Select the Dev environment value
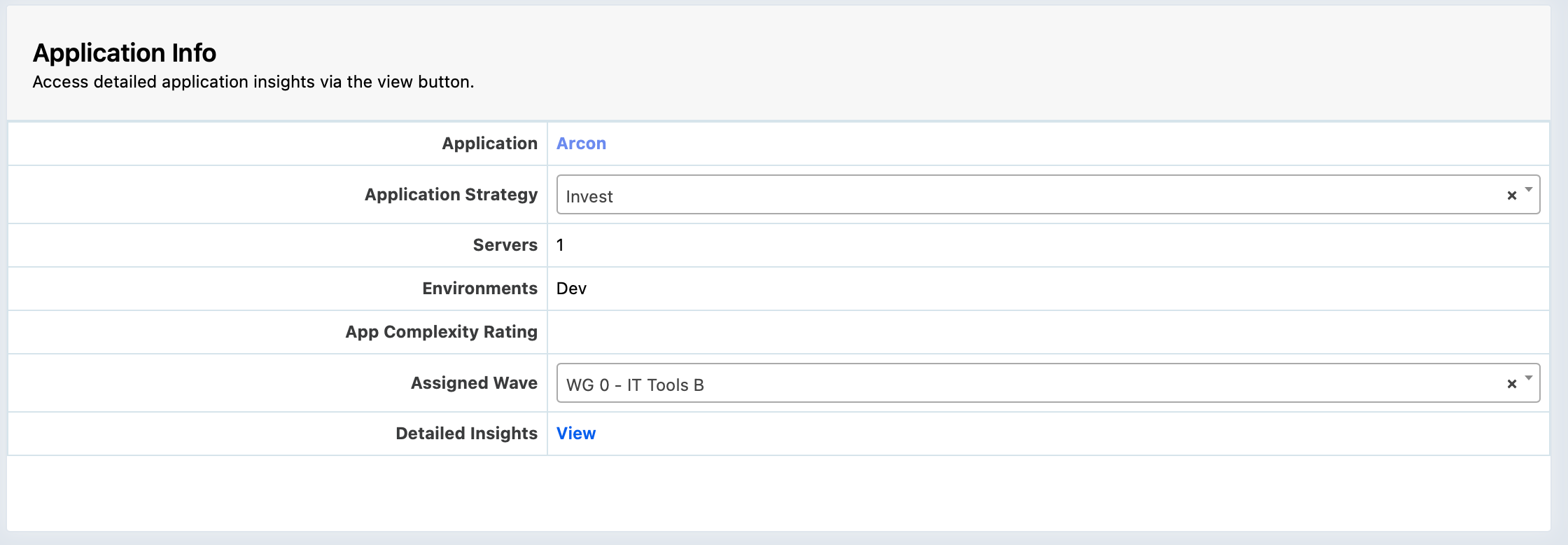The image size is (1568, 545). pyautogui.click(x=571, y=289)
